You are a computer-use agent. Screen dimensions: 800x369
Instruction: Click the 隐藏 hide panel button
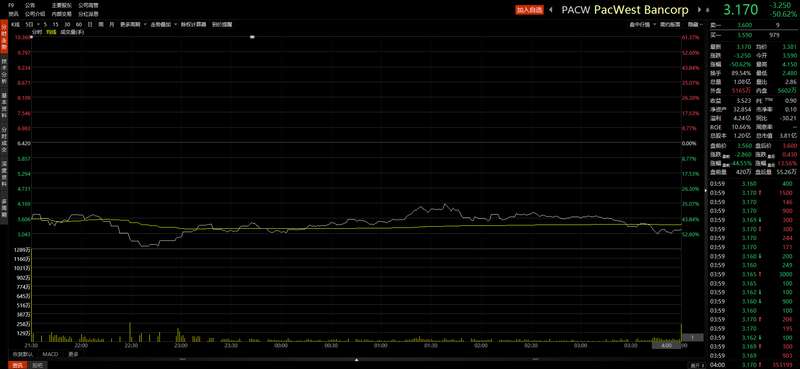point(695,24)
